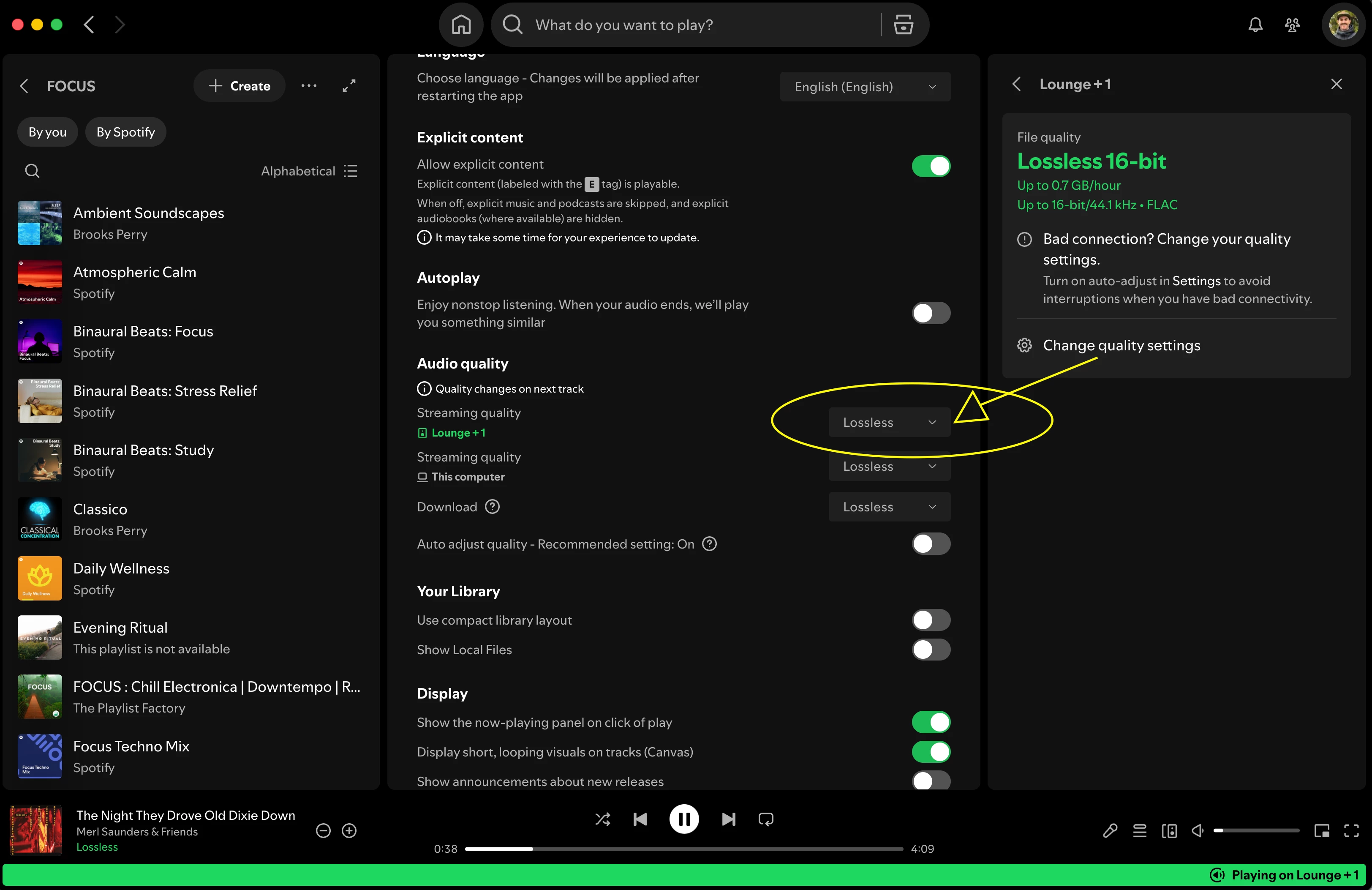Adjust the volume slider
The image size is (1372, 890).
[1257, 830]
